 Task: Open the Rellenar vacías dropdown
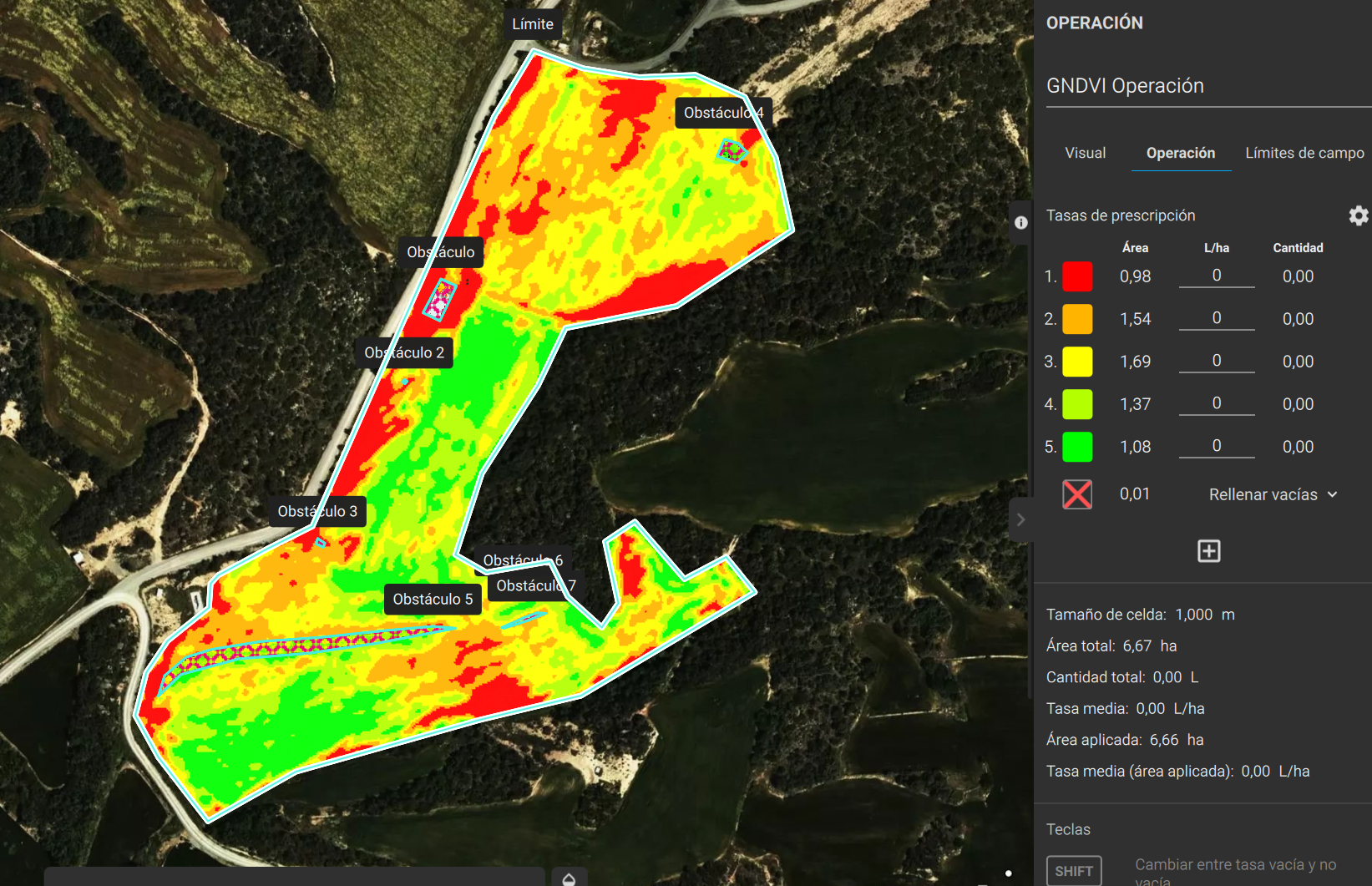[x=1273, y=494]
